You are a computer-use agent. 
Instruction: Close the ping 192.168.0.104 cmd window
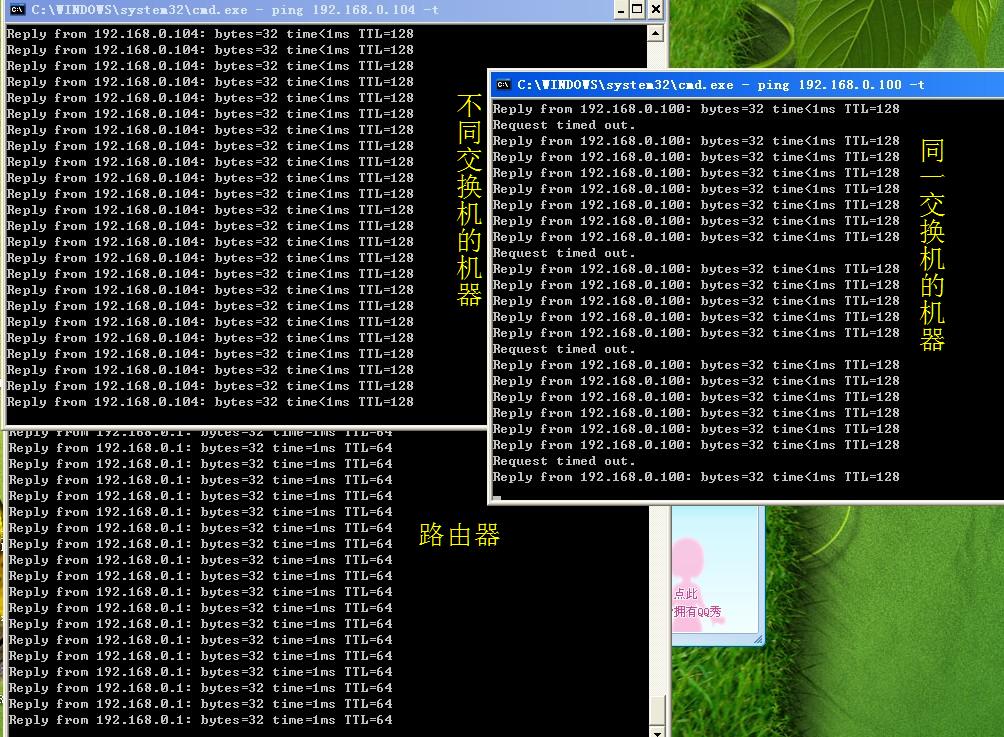click(655, 10)
